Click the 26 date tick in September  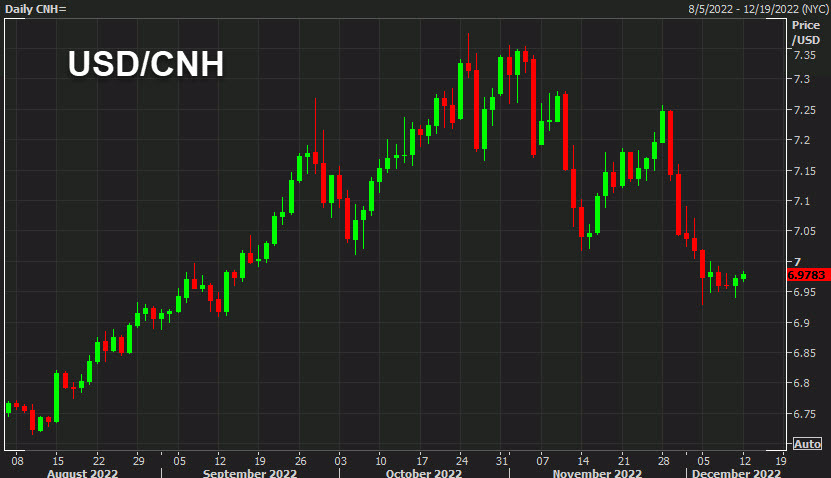click(300, 461)
